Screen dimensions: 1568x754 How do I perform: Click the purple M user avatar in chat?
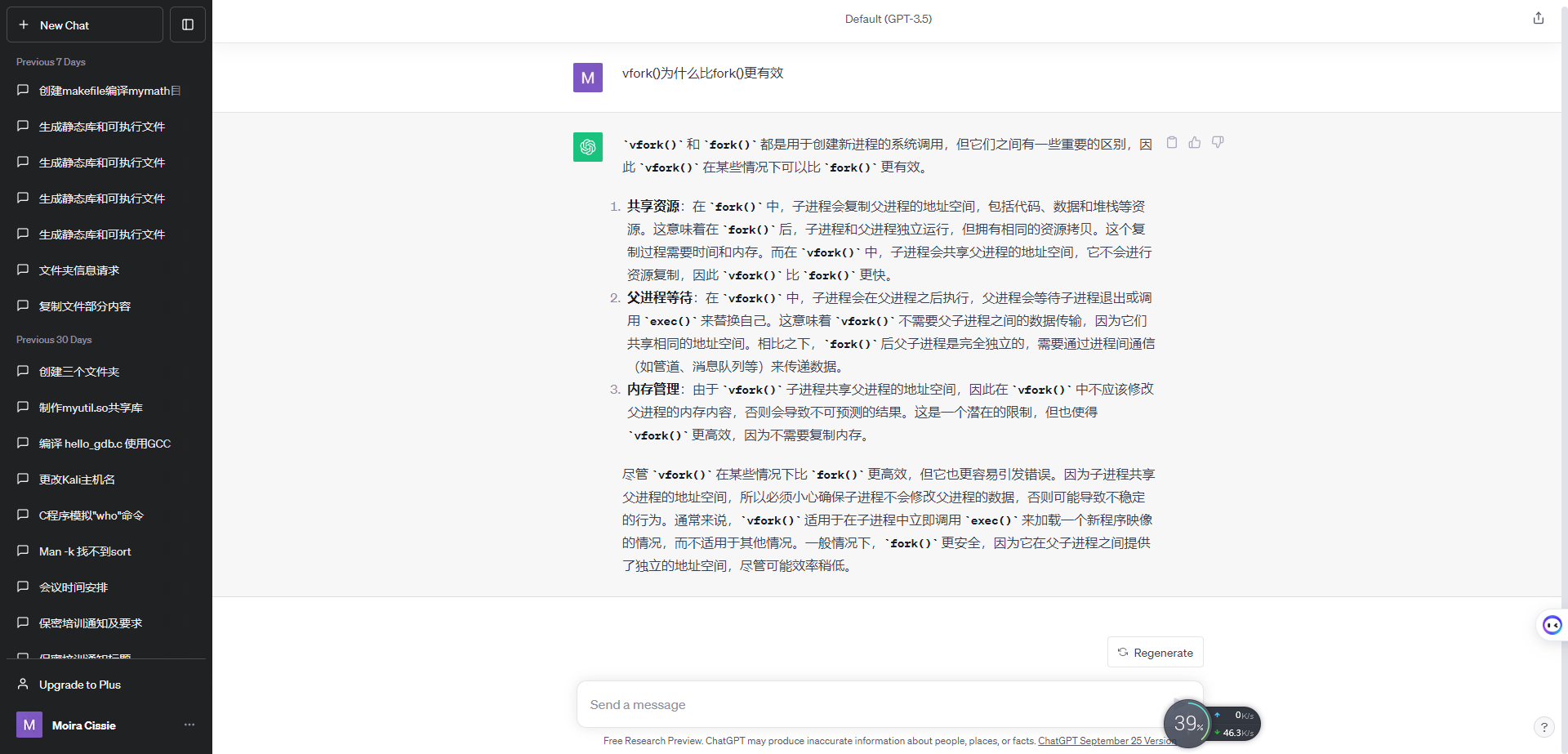pyautogui.click(x=588, y=78)
